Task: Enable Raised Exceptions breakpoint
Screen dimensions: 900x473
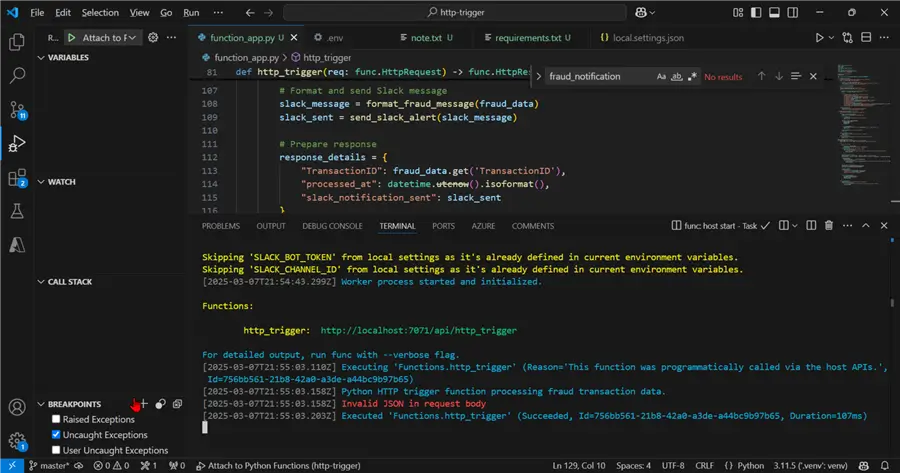Action: pos(56,419)
